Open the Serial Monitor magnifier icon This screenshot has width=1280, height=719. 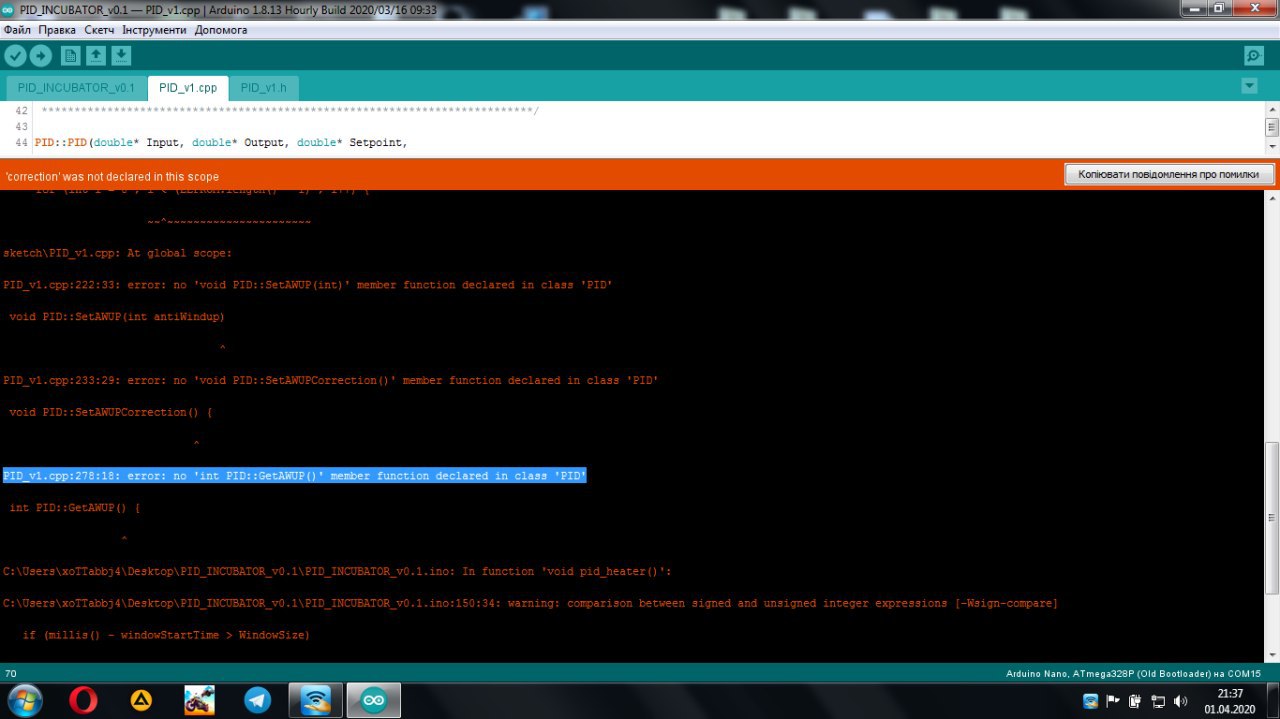coord(1253,56)
